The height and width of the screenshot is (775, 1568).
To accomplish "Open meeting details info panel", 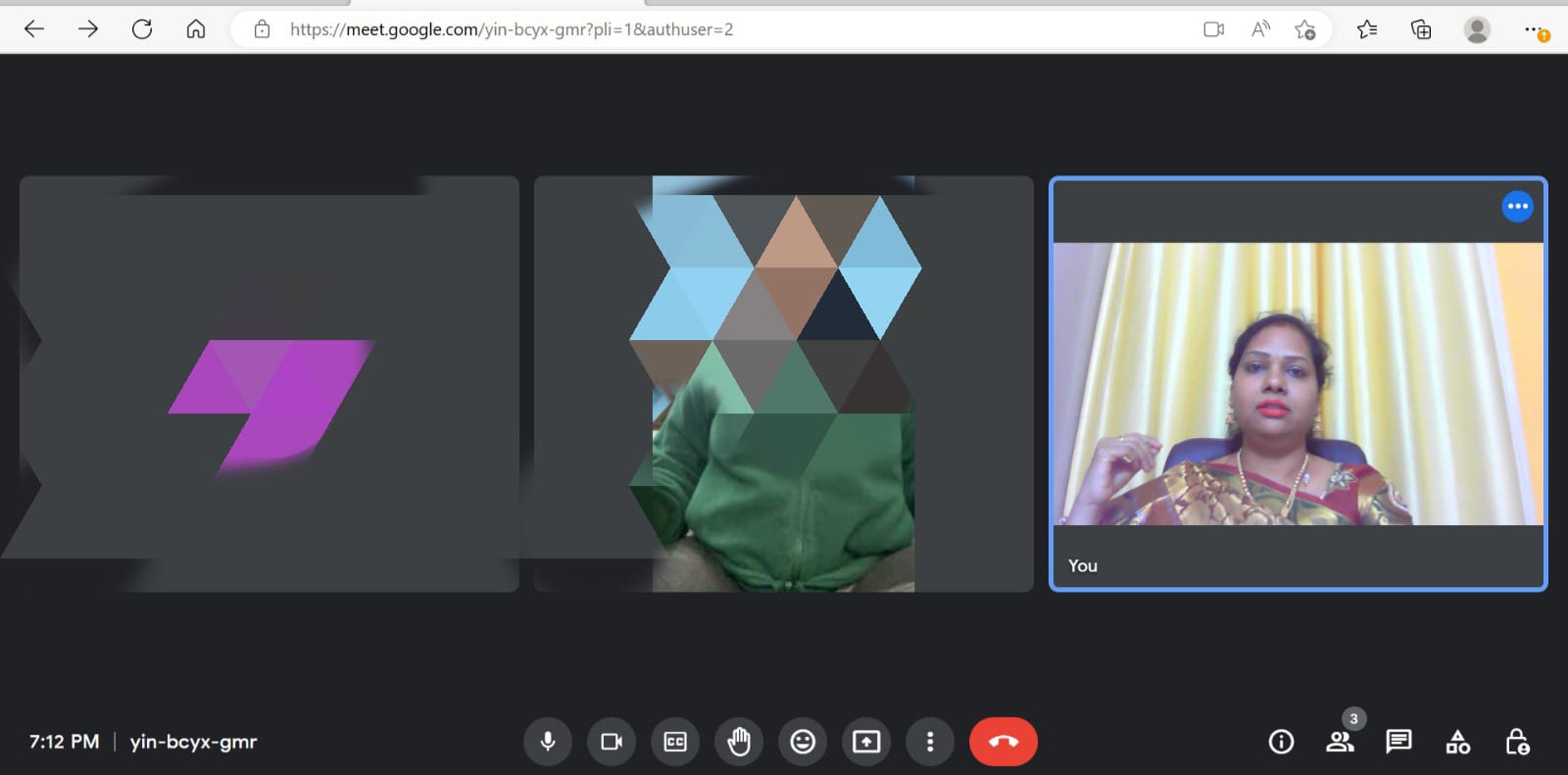I will point(1281,742).
